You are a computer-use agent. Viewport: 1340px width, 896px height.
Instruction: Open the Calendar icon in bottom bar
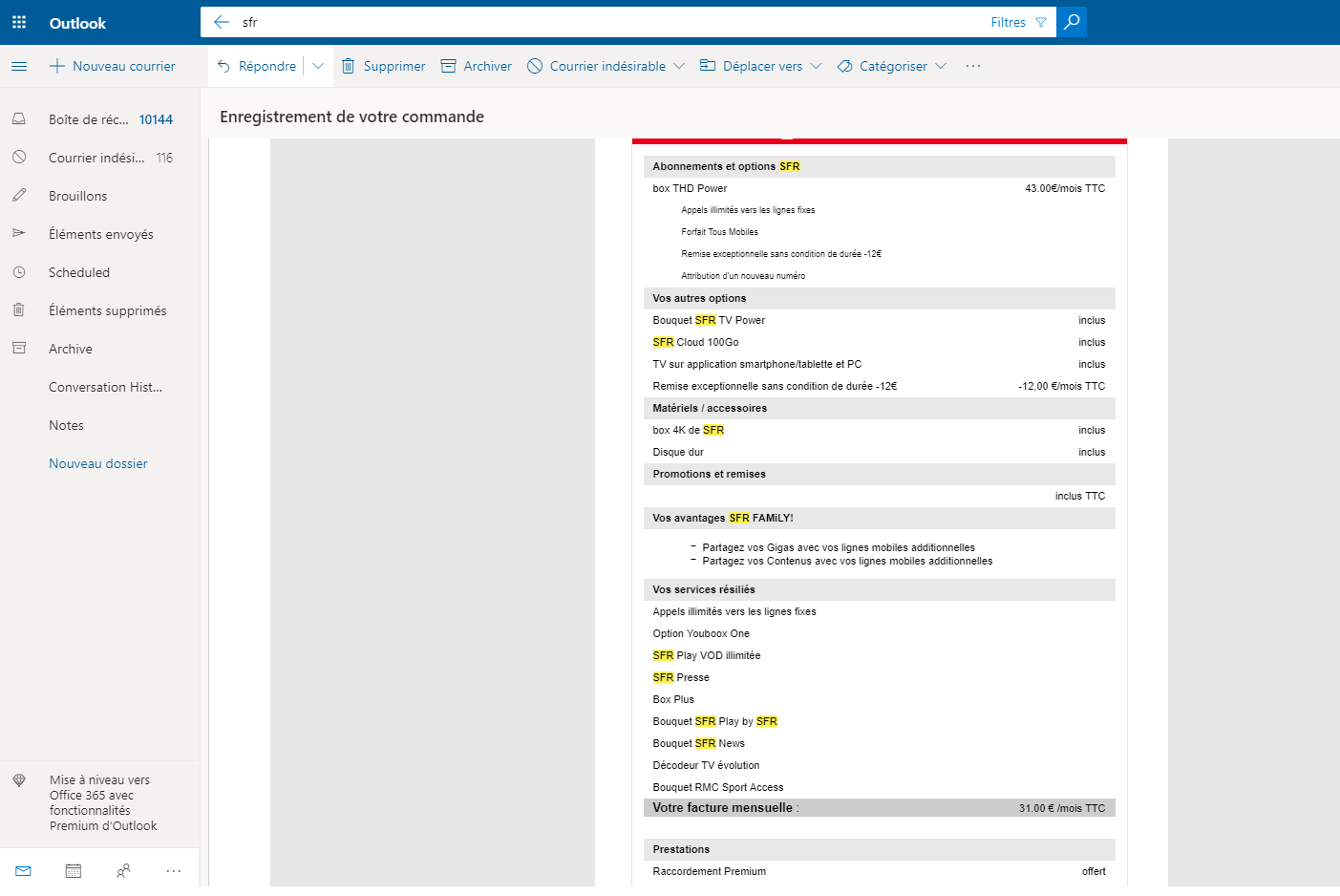(74, 871)
